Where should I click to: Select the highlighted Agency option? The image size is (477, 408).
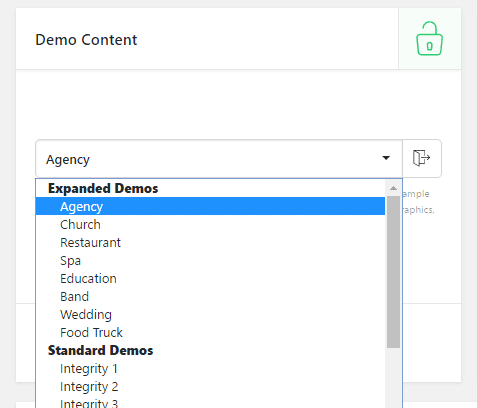[x=210, y=206]
